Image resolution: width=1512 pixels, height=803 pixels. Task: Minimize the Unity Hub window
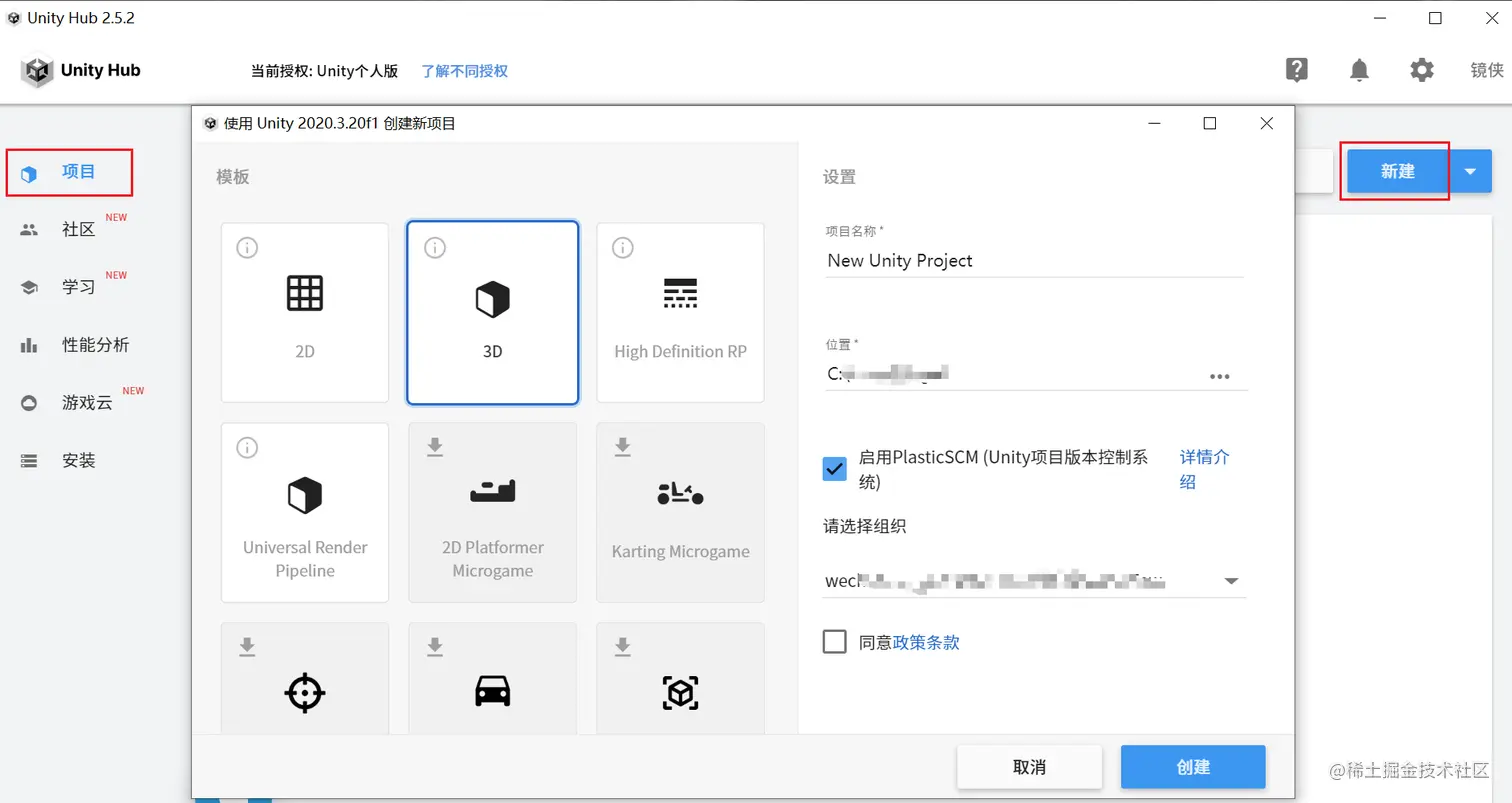tap(1380, 18)
